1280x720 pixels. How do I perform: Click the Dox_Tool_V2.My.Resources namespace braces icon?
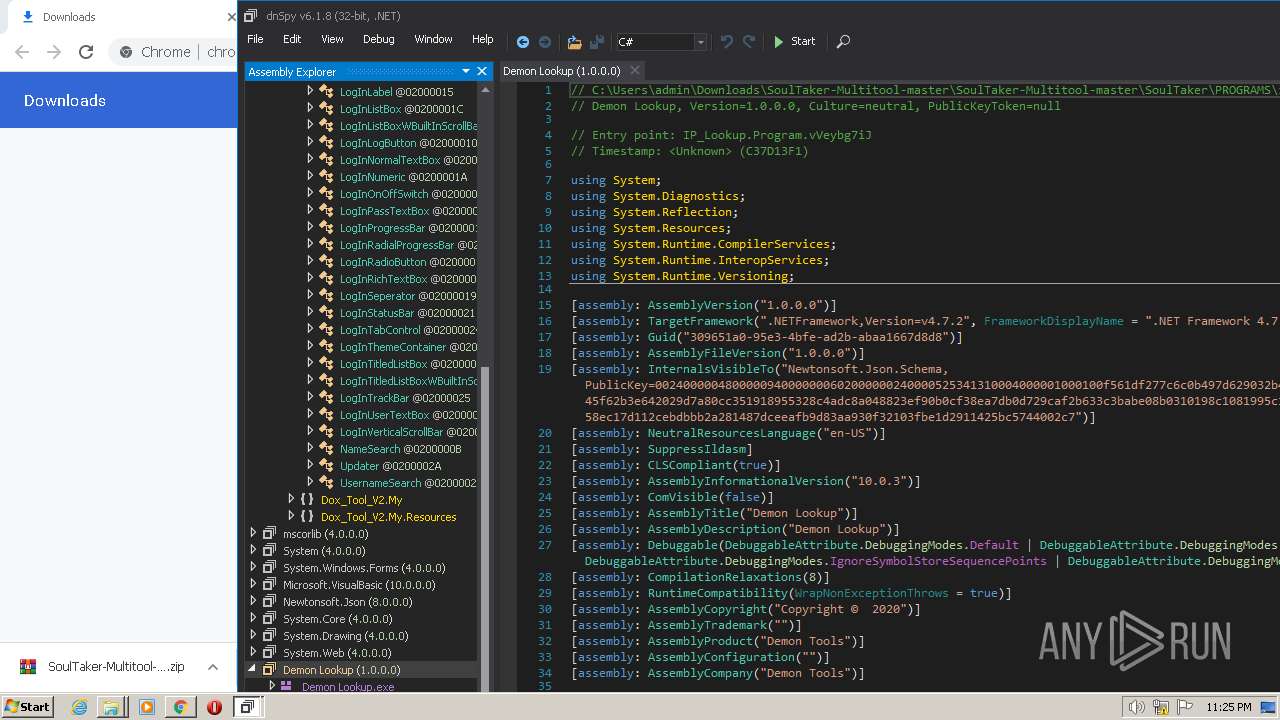pyautogui.click(x=307, y=516)
